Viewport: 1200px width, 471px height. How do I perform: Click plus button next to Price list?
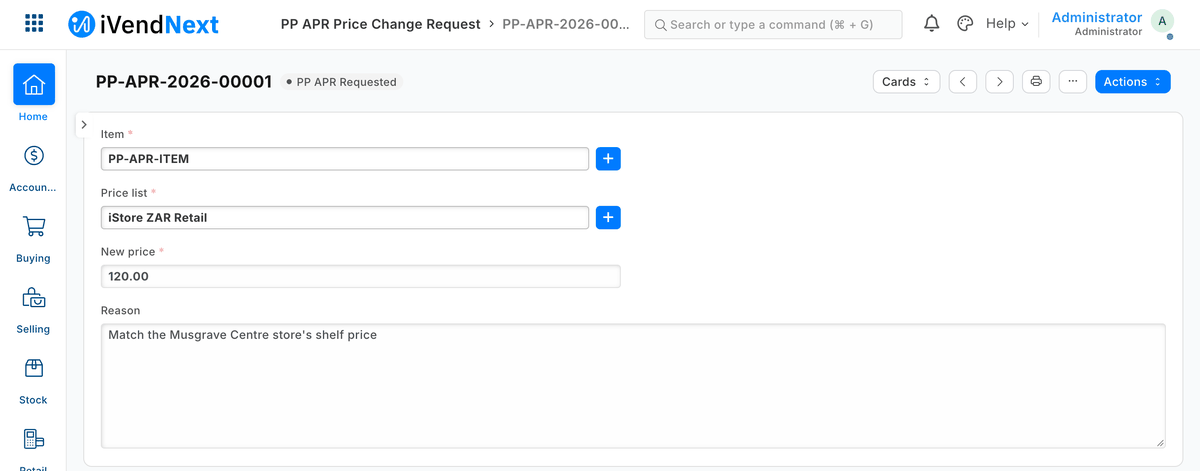tap(608, 217)
